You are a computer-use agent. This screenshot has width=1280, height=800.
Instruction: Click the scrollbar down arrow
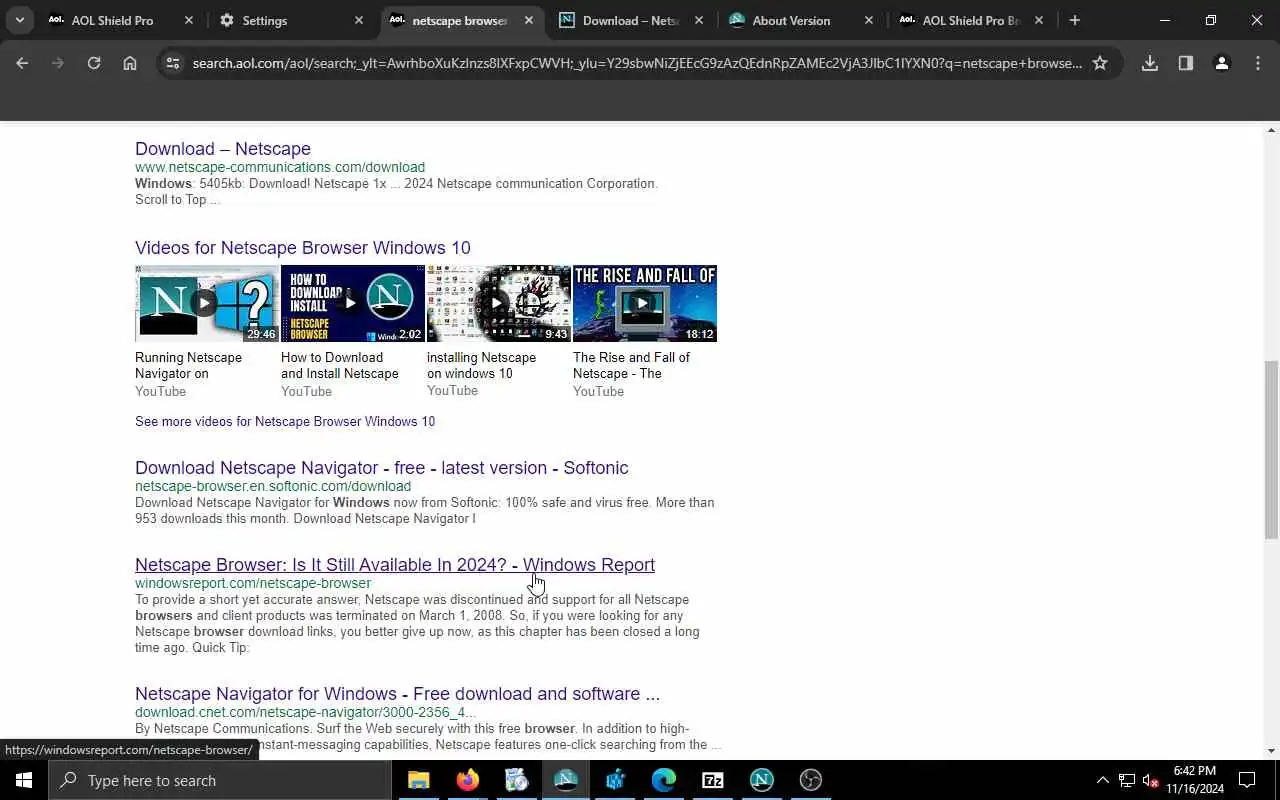pos(1272,751)
